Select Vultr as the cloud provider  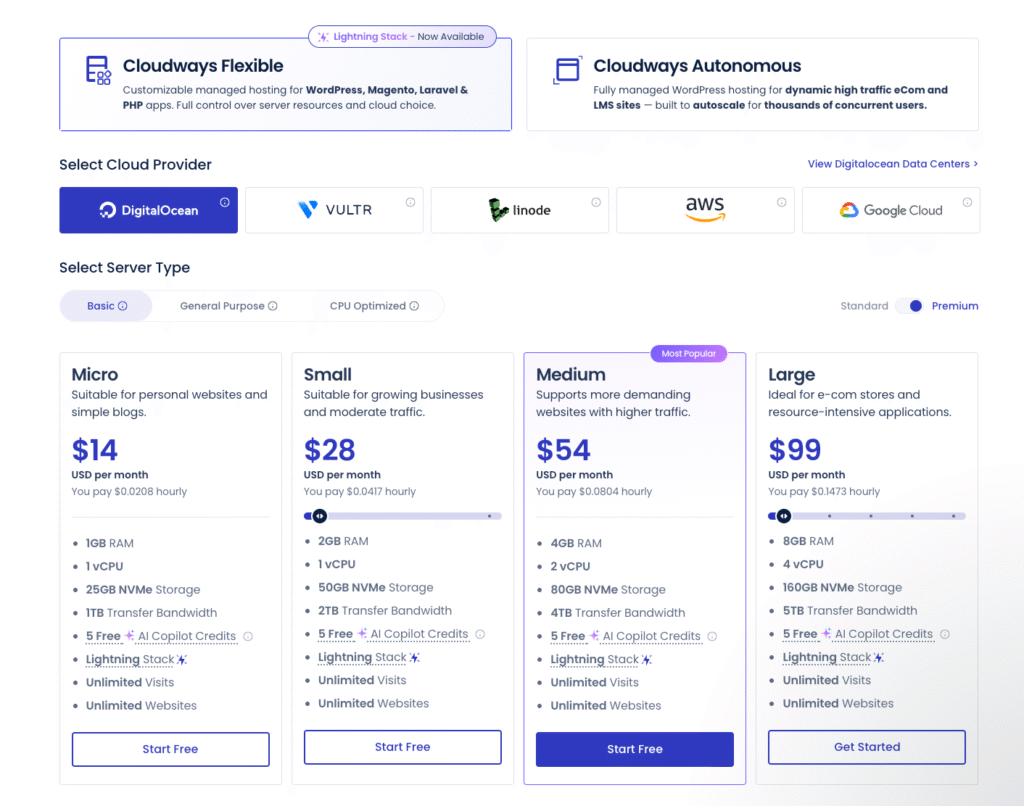pyautogui.click(x=333, y=210)
